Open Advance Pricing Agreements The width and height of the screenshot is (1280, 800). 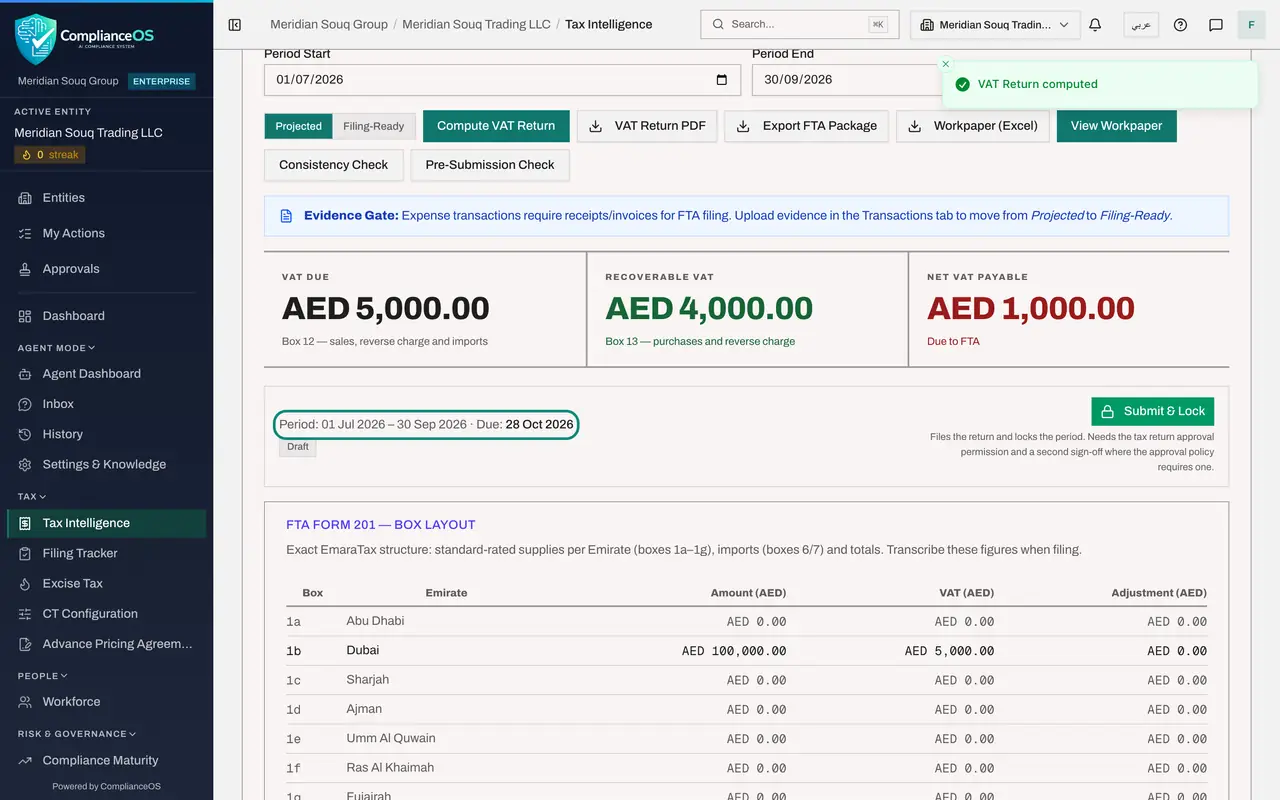[107, 644]
